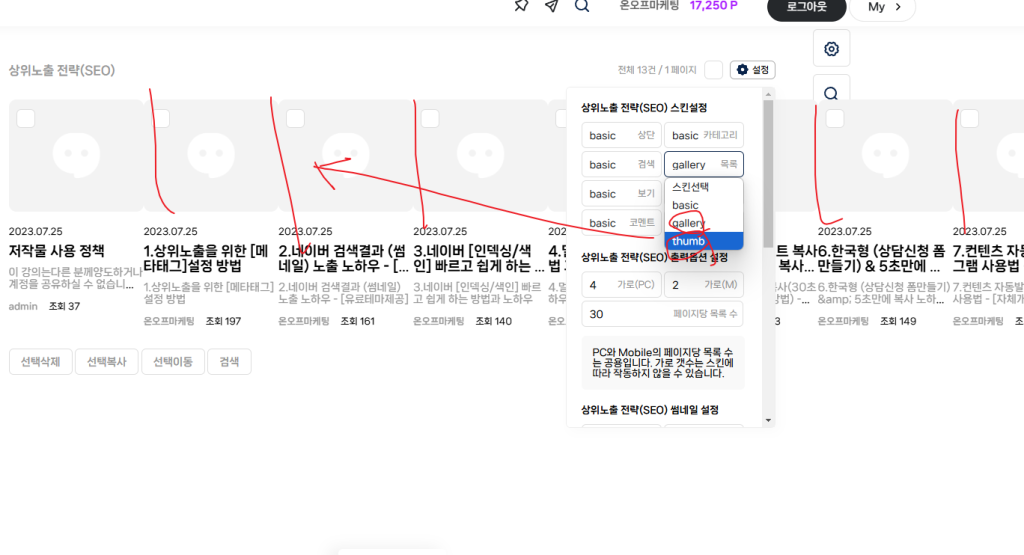Open post 6.한국형 상담신청 폼 title
1024x555 pixels.
tap(882, 258)
